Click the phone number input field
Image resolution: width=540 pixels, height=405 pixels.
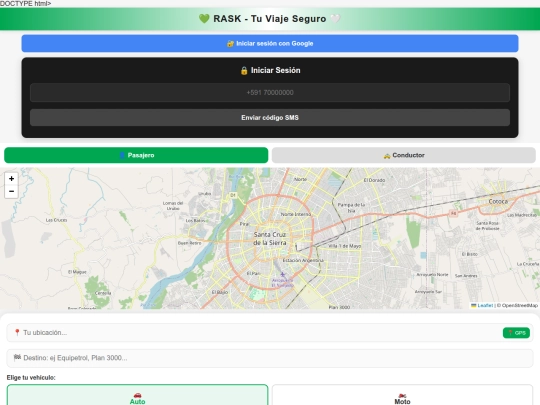[x=270, y=92]
